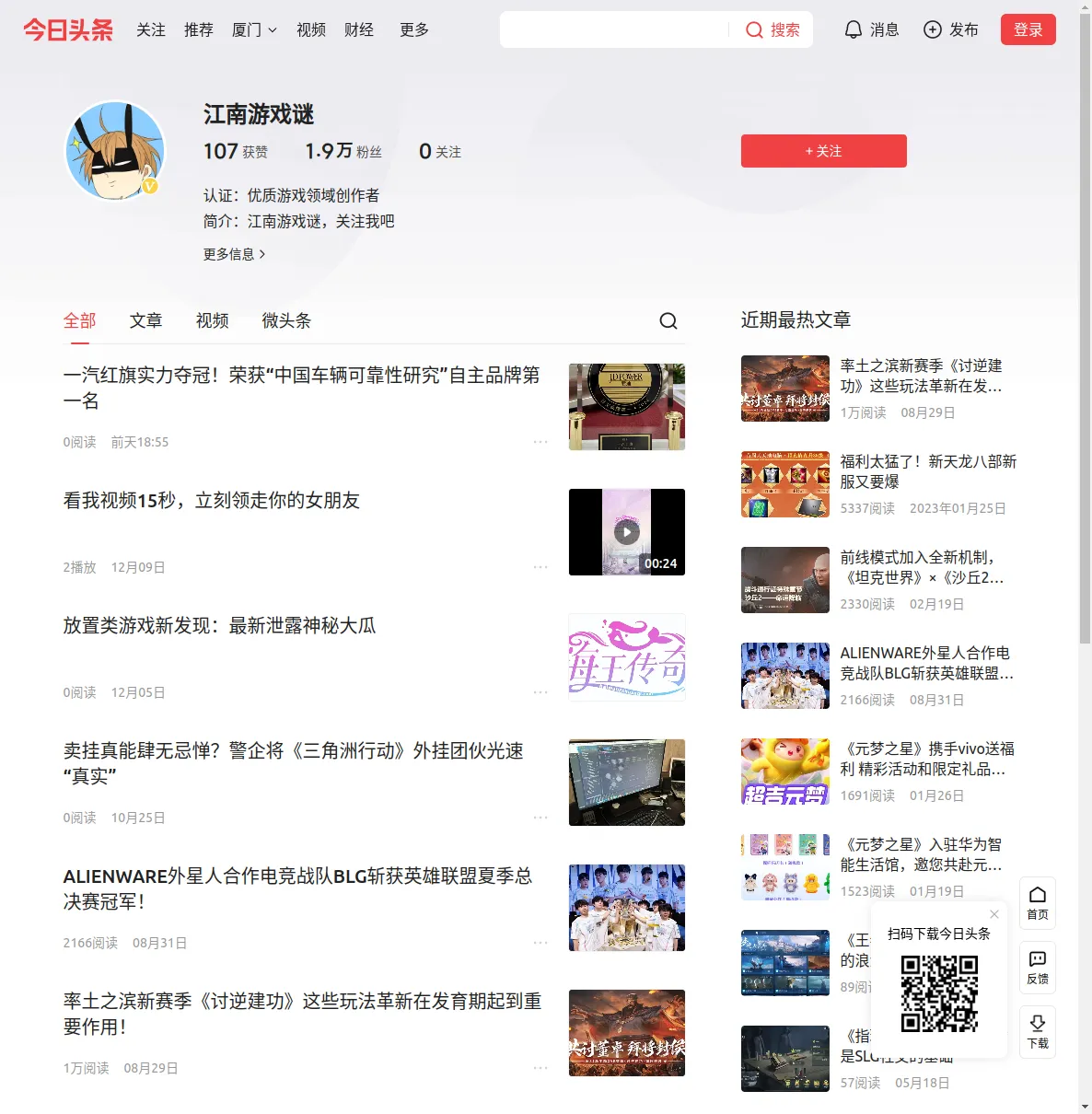Viewport: 1092px width, 1114px height.
Task: Open the 更多 navigation menu
Action: tap(414, 29)
